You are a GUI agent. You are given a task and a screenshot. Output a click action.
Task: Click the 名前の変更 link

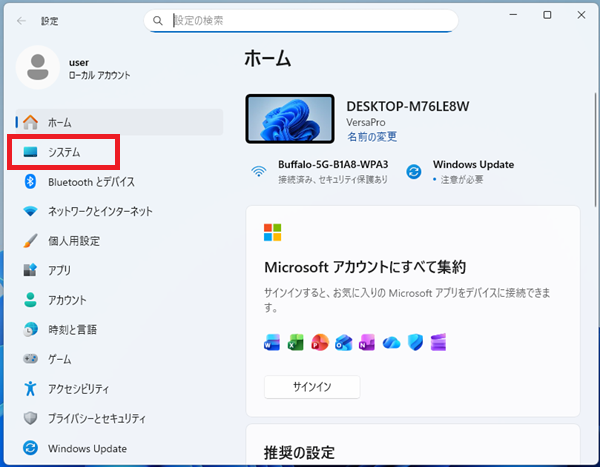(x=372, y=137)
